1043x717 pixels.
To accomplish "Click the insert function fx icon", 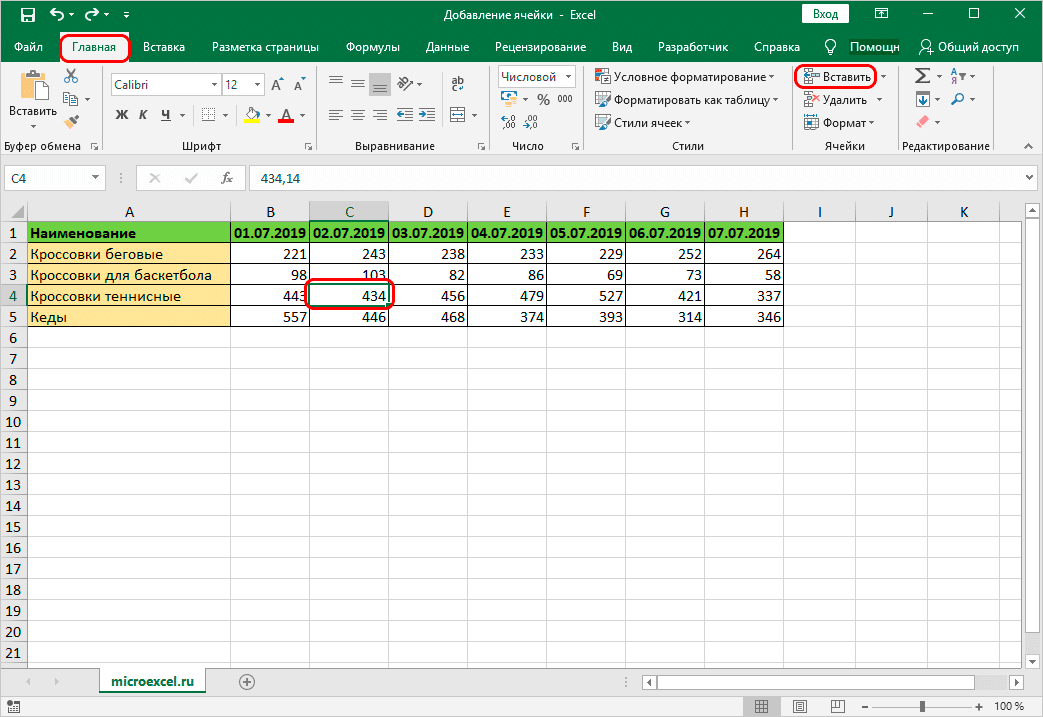I will (x=227, y=178).
